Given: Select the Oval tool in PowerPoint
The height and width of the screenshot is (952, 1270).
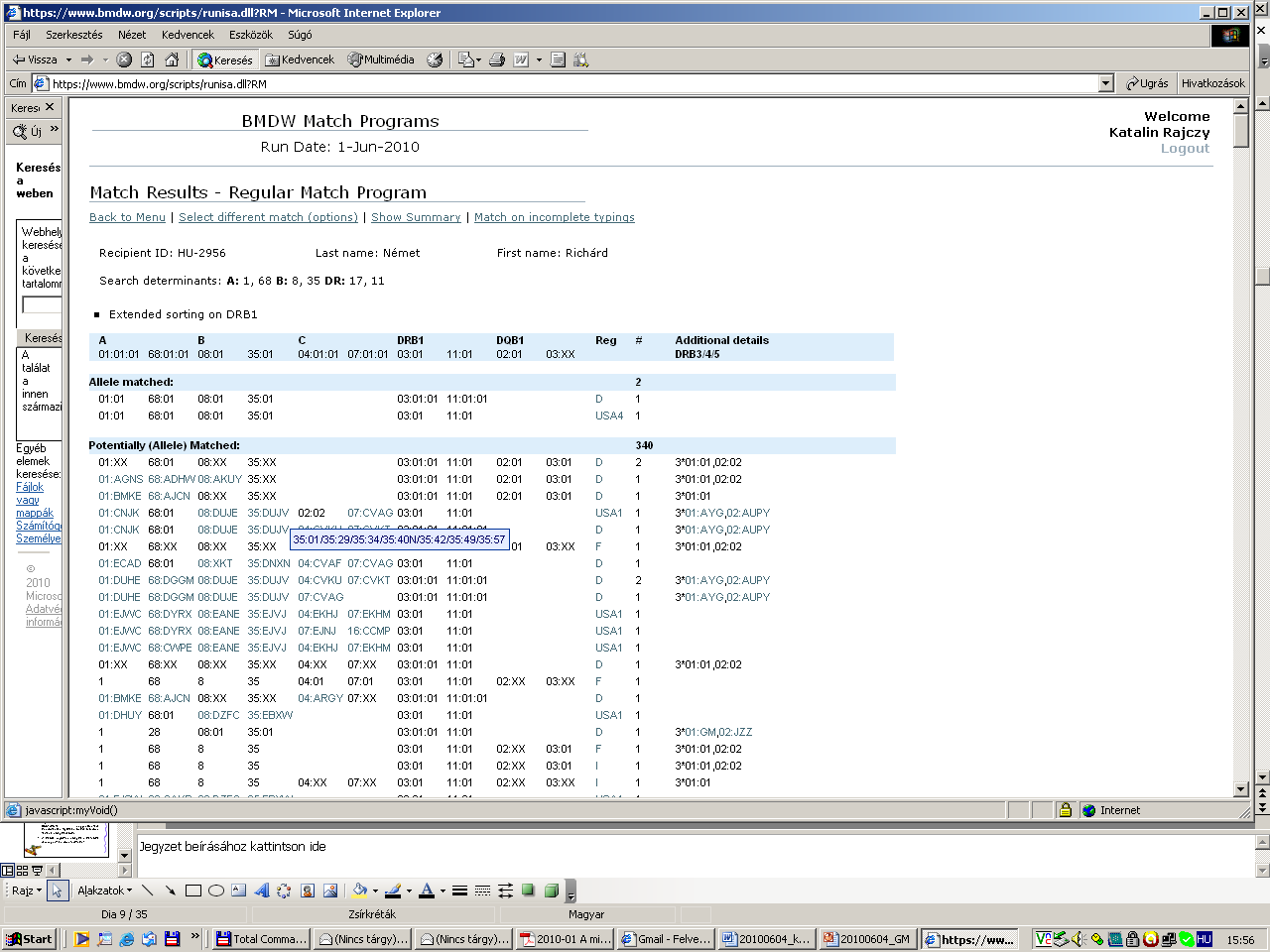Looking at the screenshot, I should [x=216, y=891].
